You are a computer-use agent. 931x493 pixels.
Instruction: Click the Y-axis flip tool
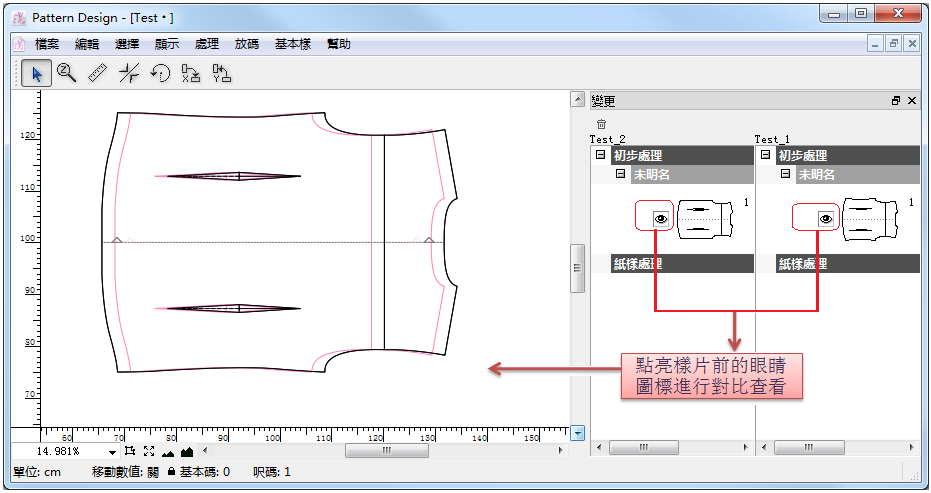(x=221, y=73)
